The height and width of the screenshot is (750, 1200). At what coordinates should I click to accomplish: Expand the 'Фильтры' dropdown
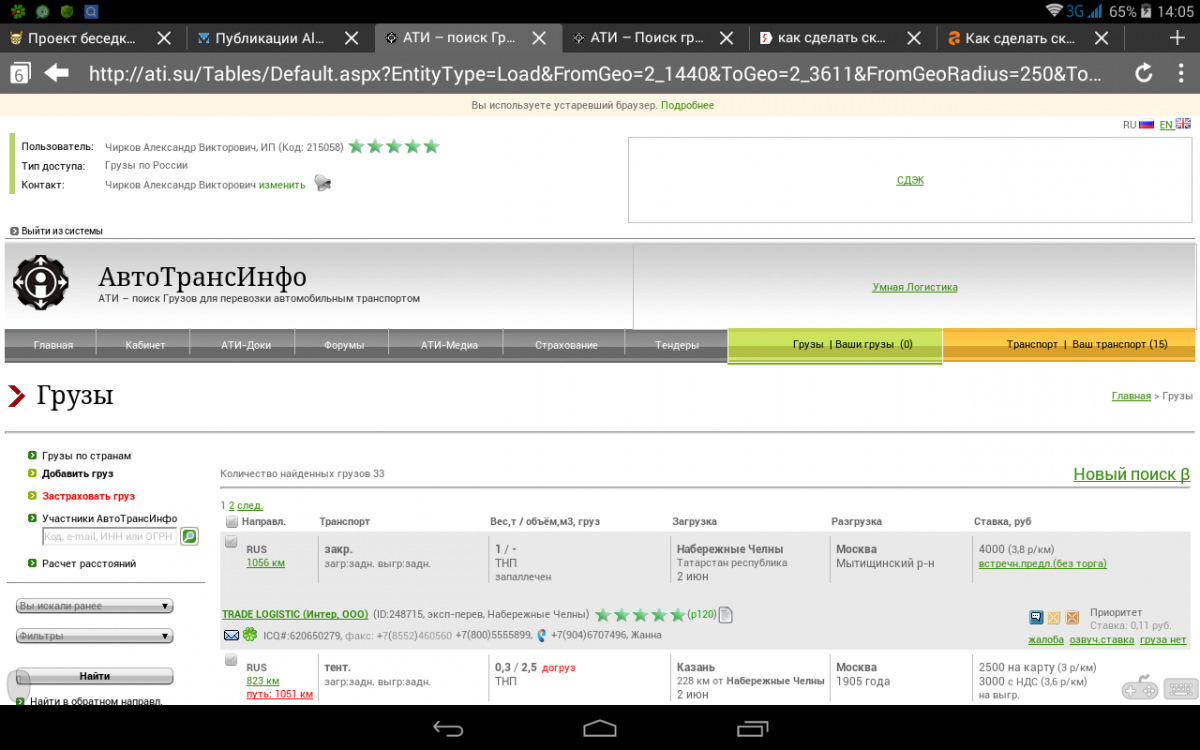point(95,636)
